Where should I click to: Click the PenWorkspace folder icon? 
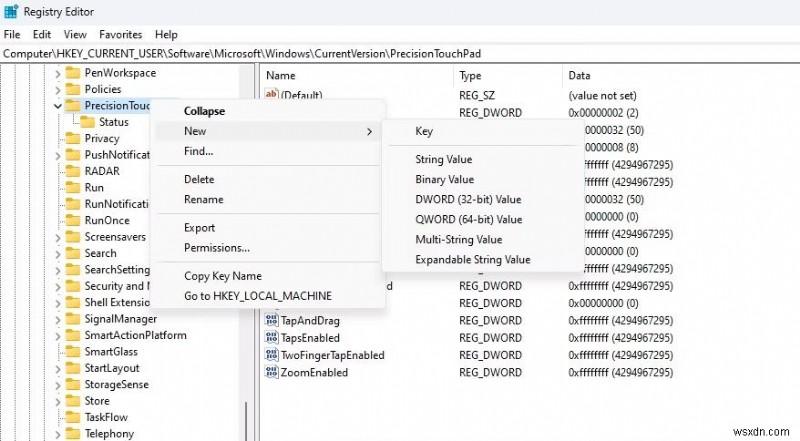pyautogui.click(x=73, y=73)
